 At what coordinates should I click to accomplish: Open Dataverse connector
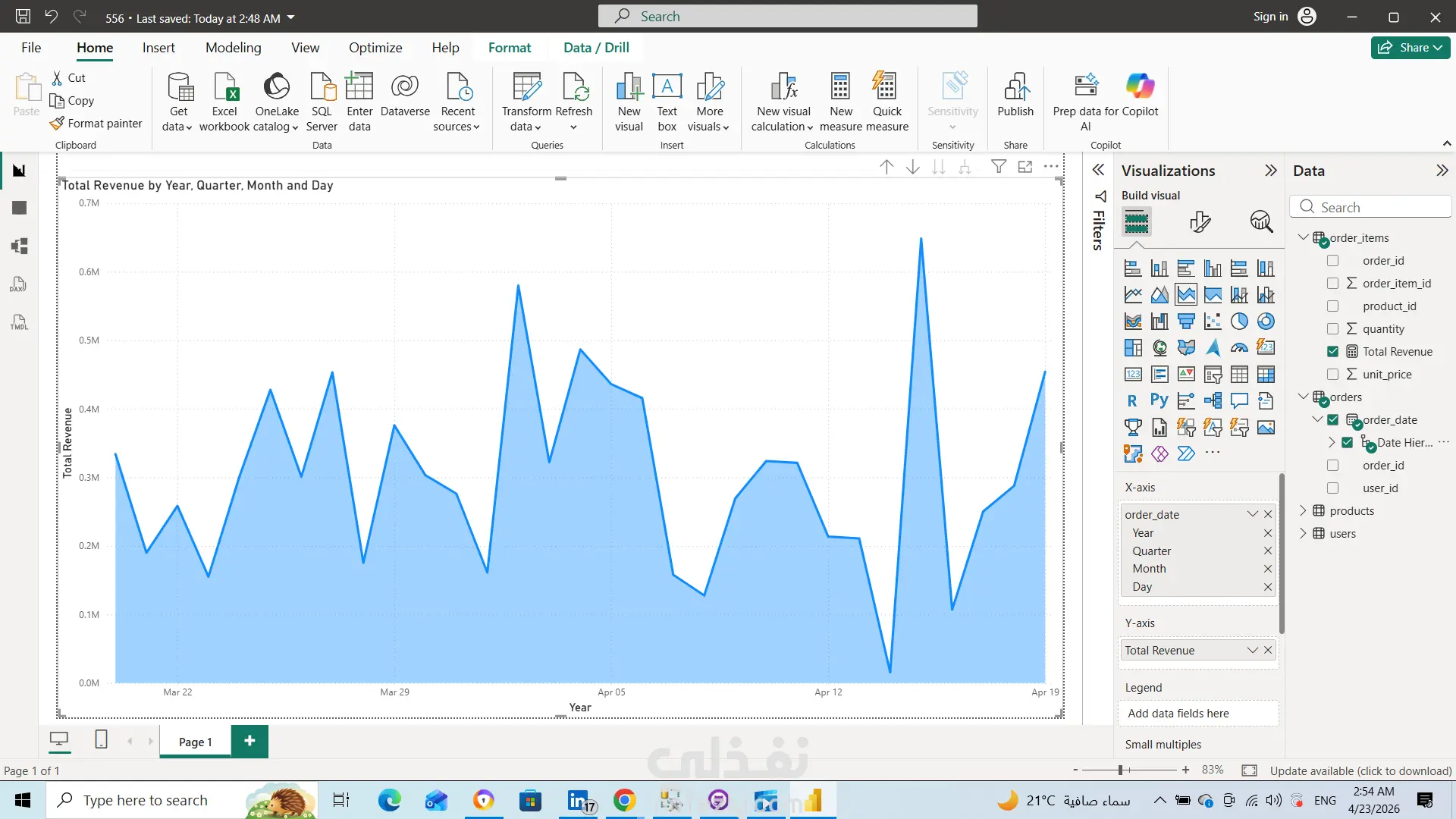click(405, 96)
